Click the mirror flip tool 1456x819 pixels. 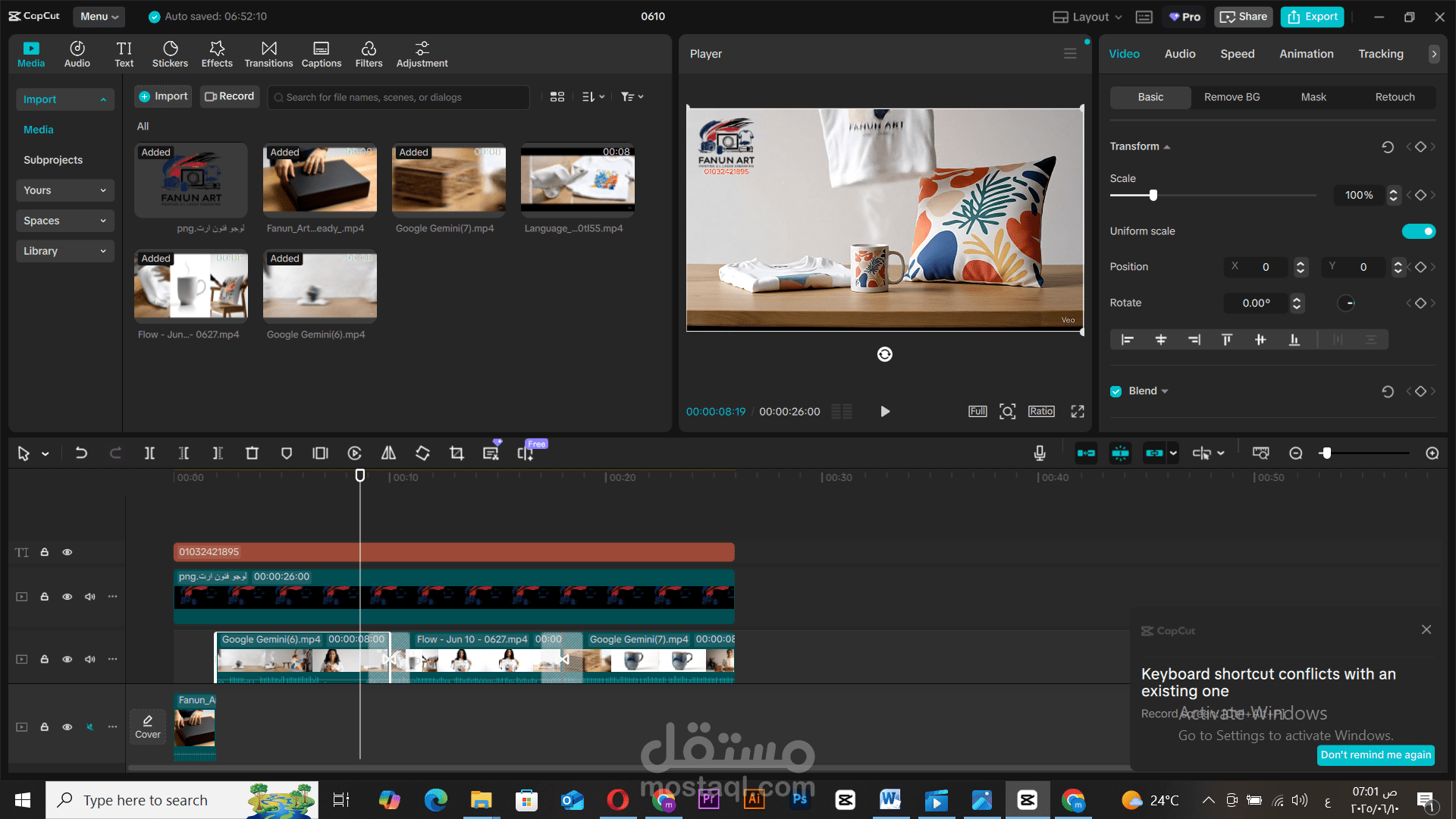(388, 453)
